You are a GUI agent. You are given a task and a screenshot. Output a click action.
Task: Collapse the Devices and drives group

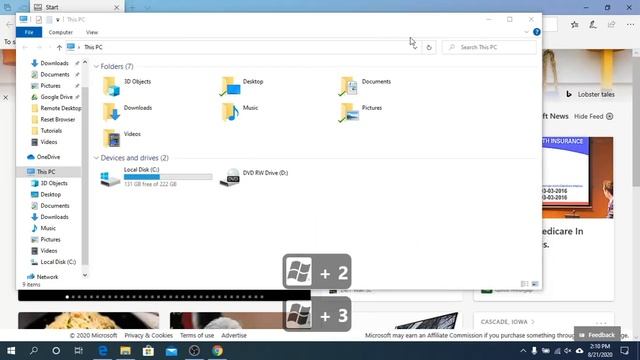pyautogui.click(x=96, y=158)
